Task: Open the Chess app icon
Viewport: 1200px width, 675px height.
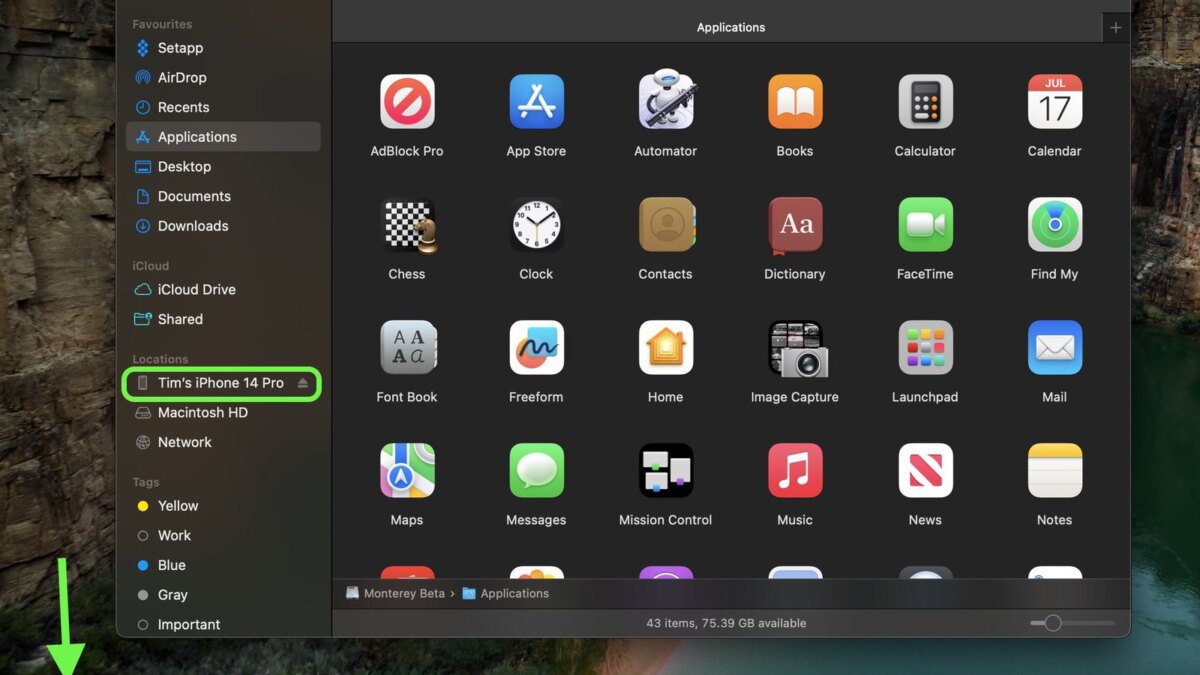Action: [407, 225]
